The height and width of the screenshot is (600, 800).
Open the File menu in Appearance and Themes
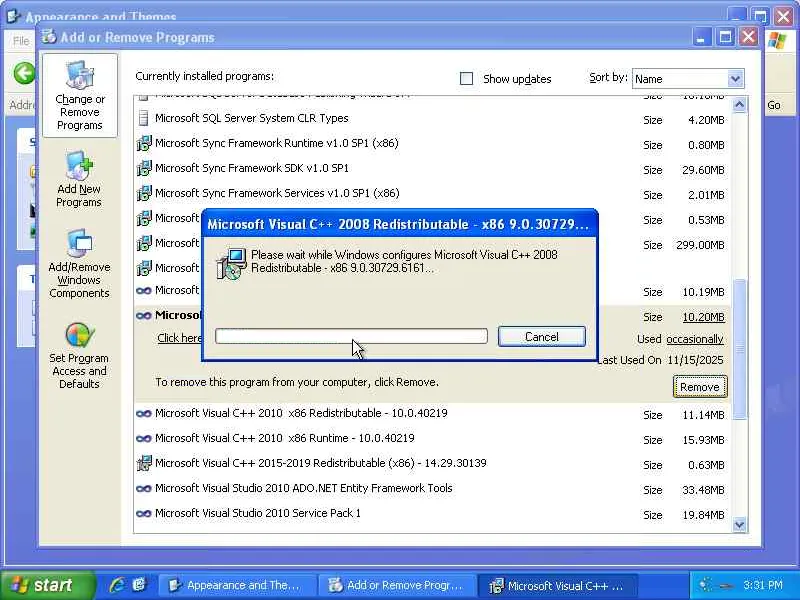pos(21,41)
